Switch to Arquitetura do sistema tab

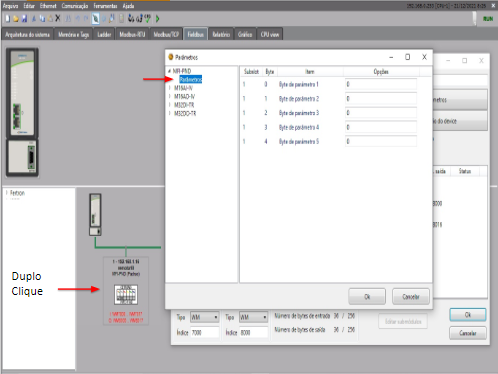click(27, 34)
